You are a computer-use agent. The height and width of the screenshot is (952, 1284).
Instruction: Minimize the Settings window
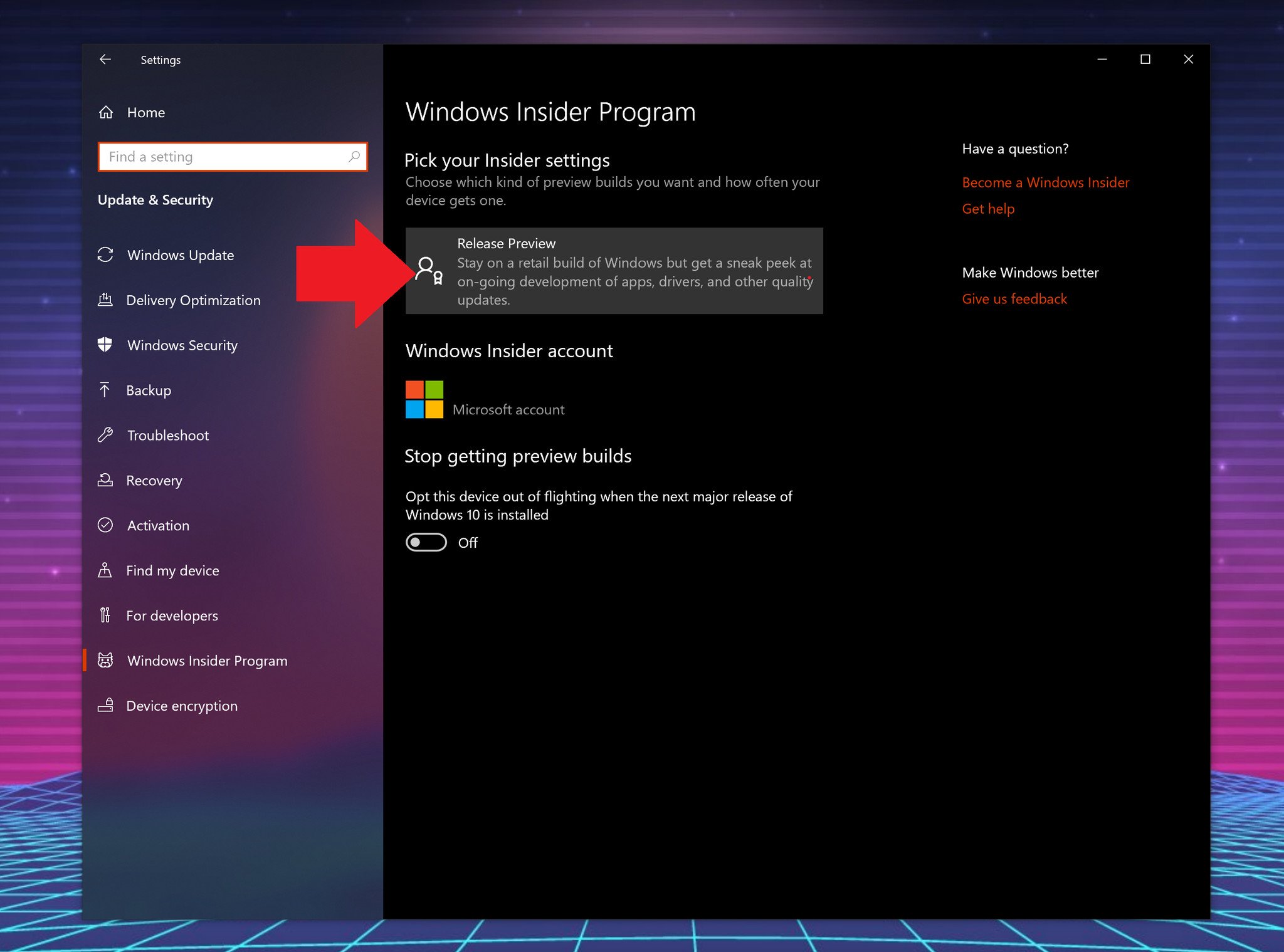[1102, 59]
